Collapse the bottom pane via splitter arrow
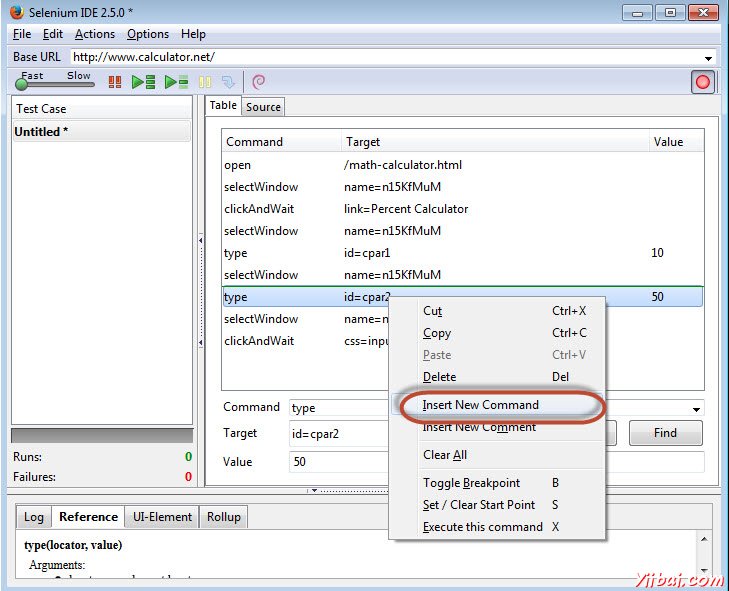729x591 pixels. point(314,491)
